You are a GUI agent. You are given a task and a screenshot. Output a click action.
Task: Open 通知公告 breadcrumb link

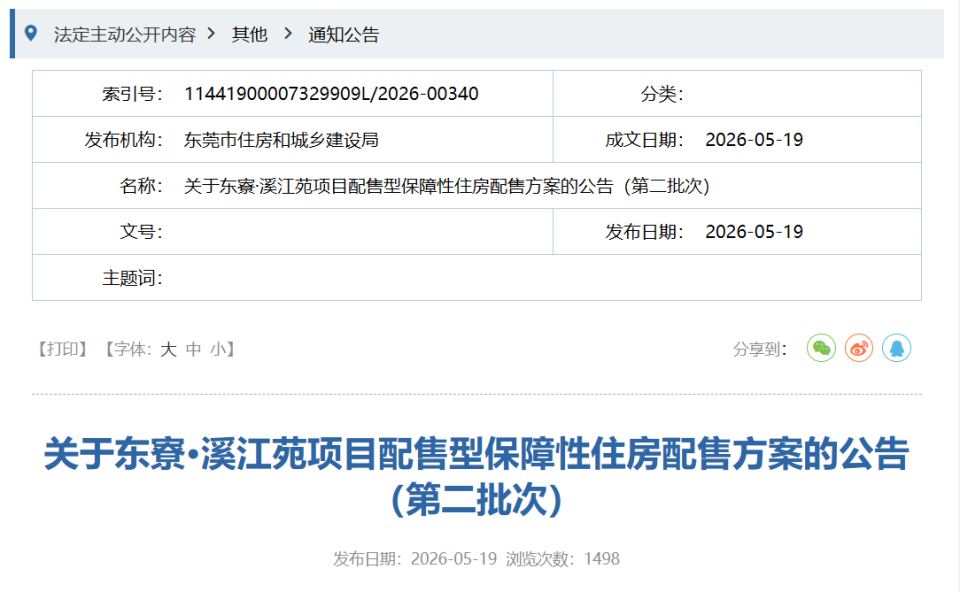coord(343,34)
